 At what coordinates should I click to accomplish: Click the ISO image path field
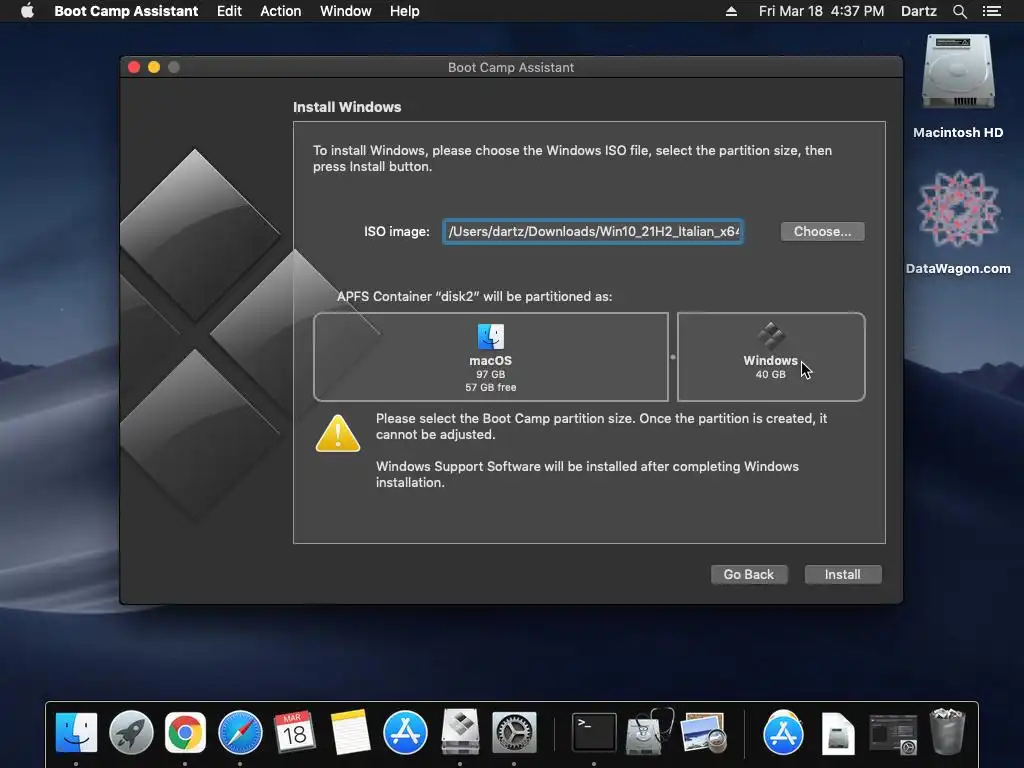[x=592, y=231]
